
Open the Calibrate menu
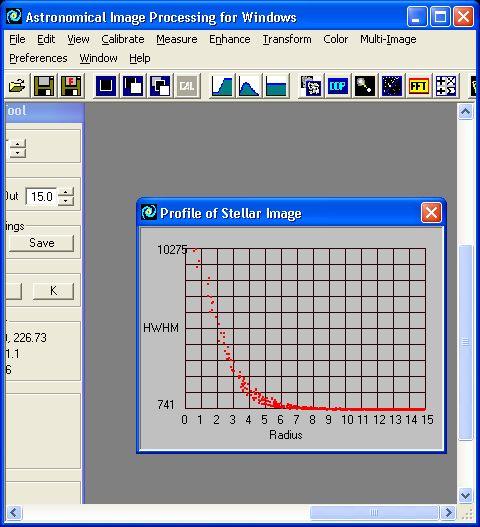click(x=123, y=39)
